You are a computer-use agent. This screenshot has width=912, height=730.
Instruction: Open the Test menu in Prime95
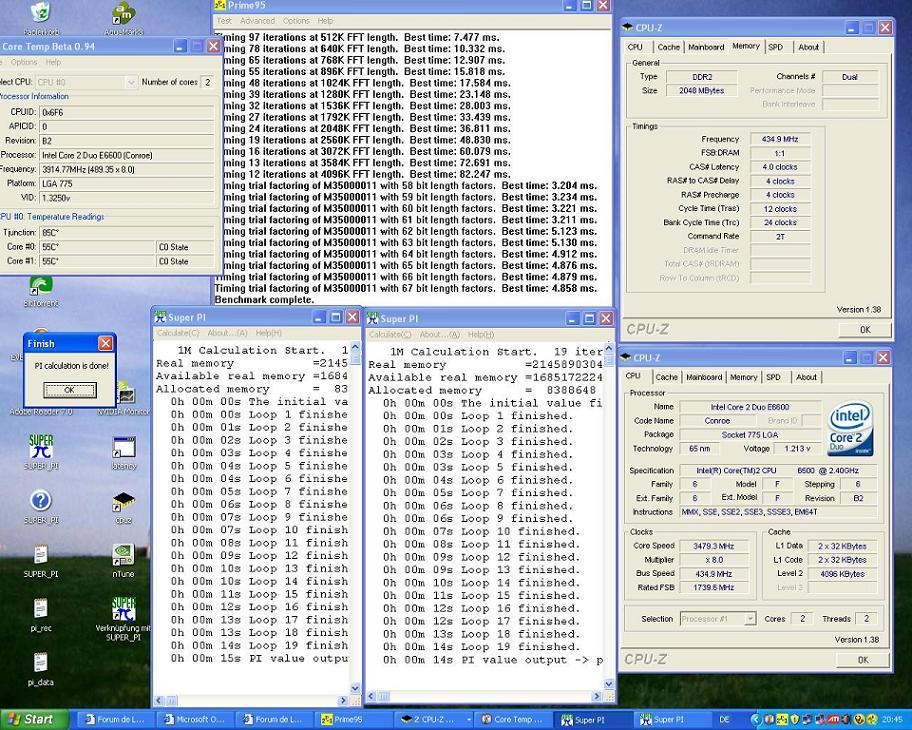point(225,21)
